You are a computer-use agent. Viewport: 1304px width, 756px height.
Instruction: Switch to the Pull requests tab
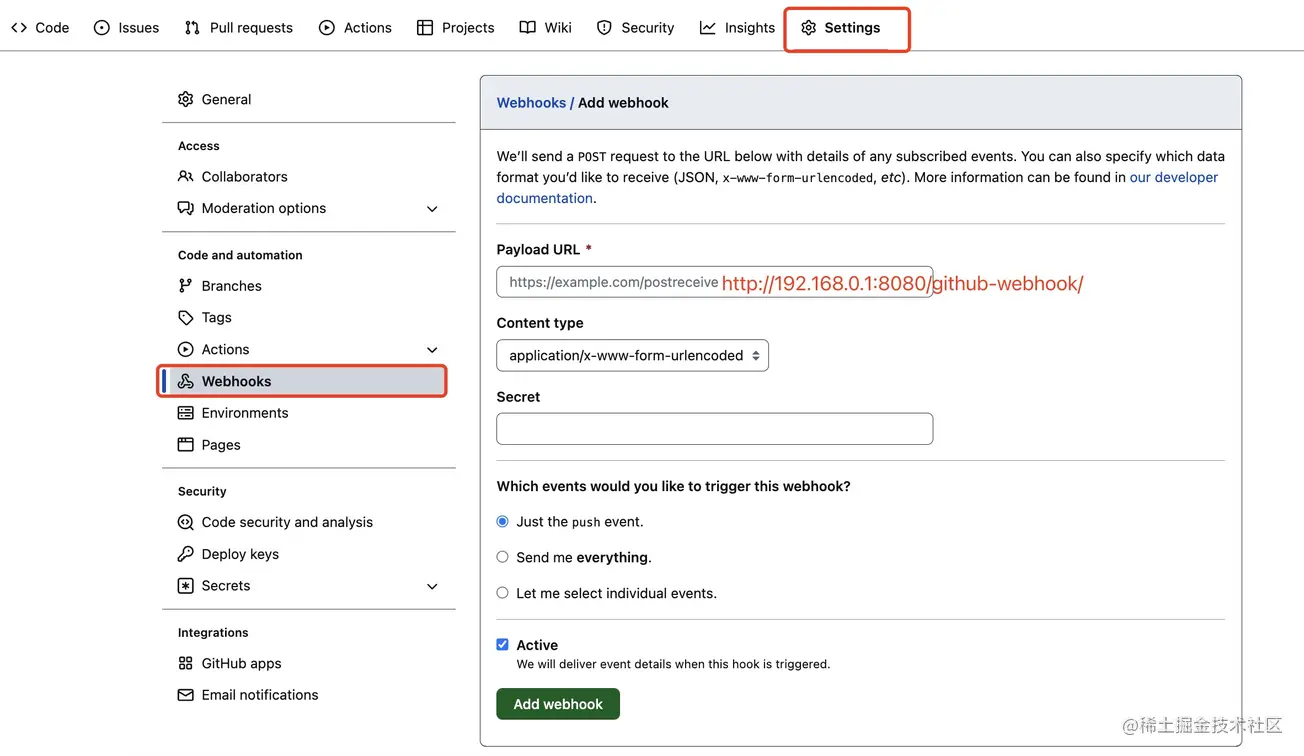click(239, 28)
